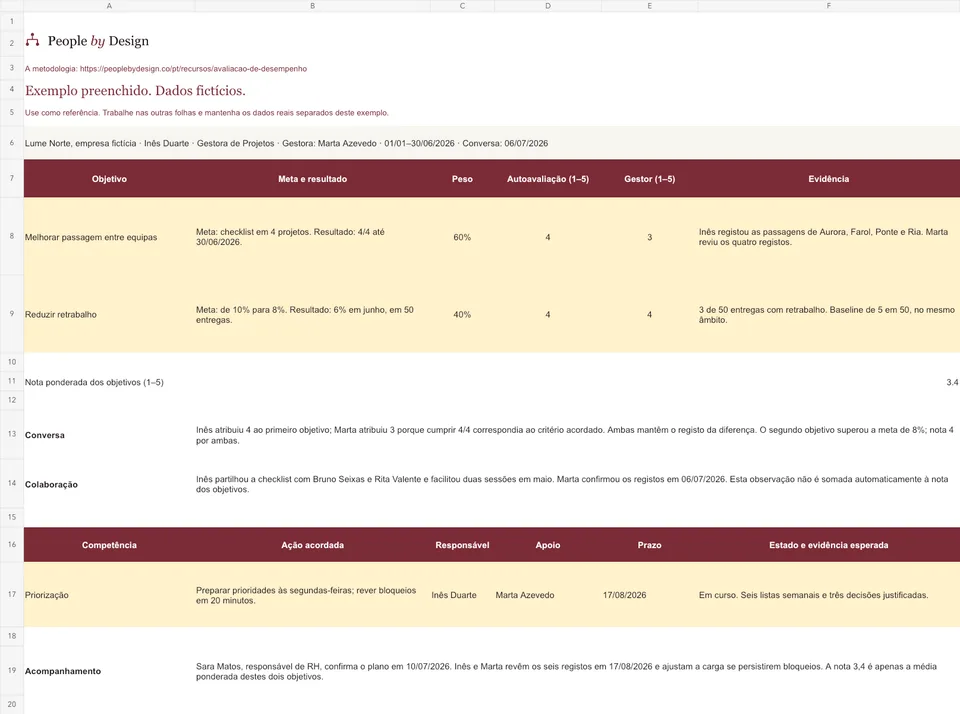Click the 'Autoavaliação (1–5)' header cell
Viewport: 960px width, 714px height.
pyautogui.click(x=547, y=179)
